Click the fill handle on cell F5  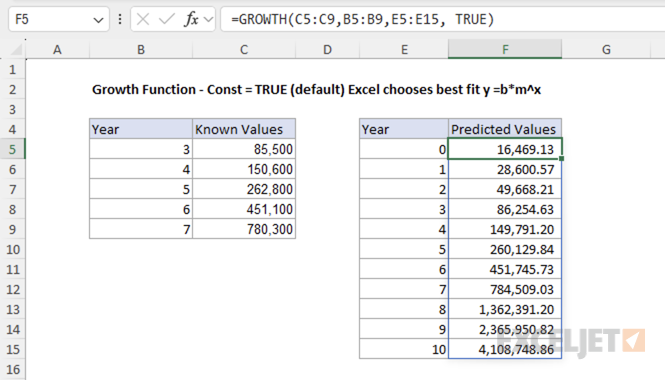coord(562,159)
